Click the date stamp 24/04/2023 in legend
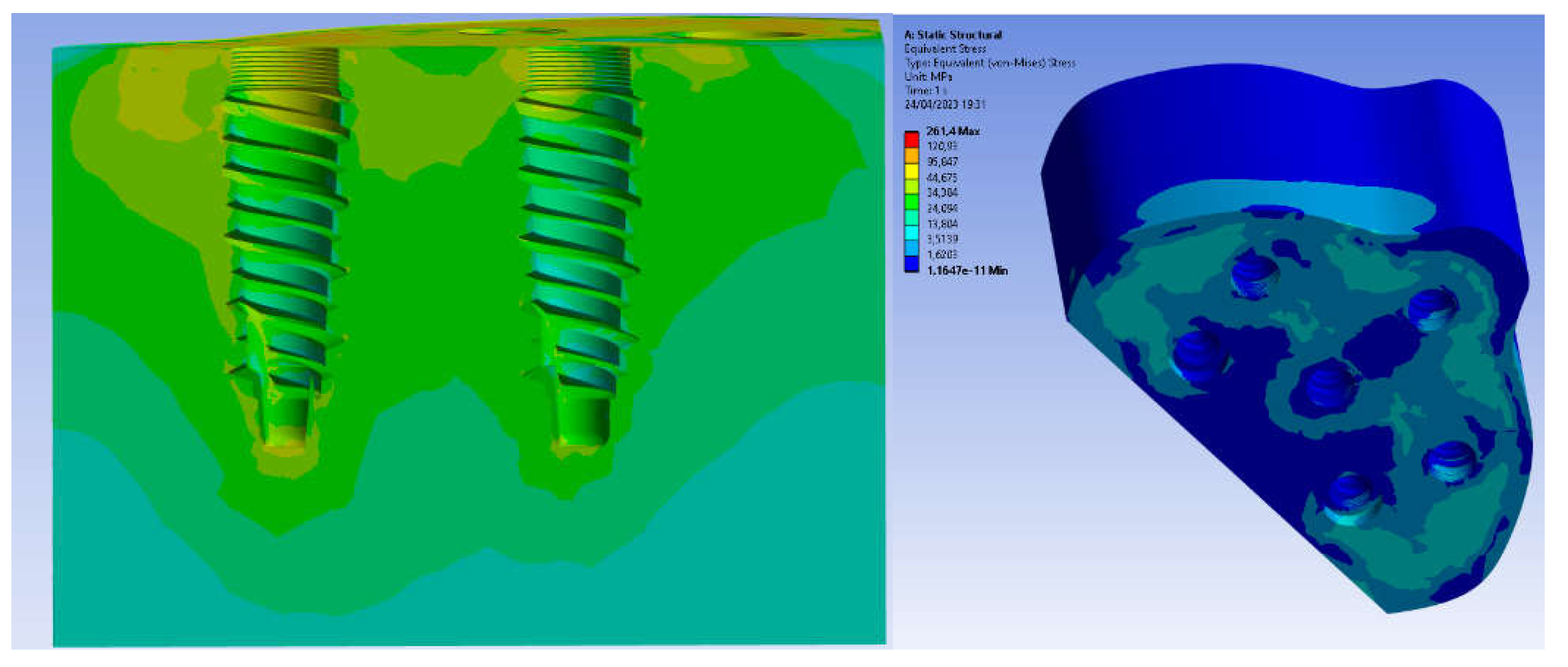Image resolution: width=1568 pixels, height=667 pixels. pos(945,104)
